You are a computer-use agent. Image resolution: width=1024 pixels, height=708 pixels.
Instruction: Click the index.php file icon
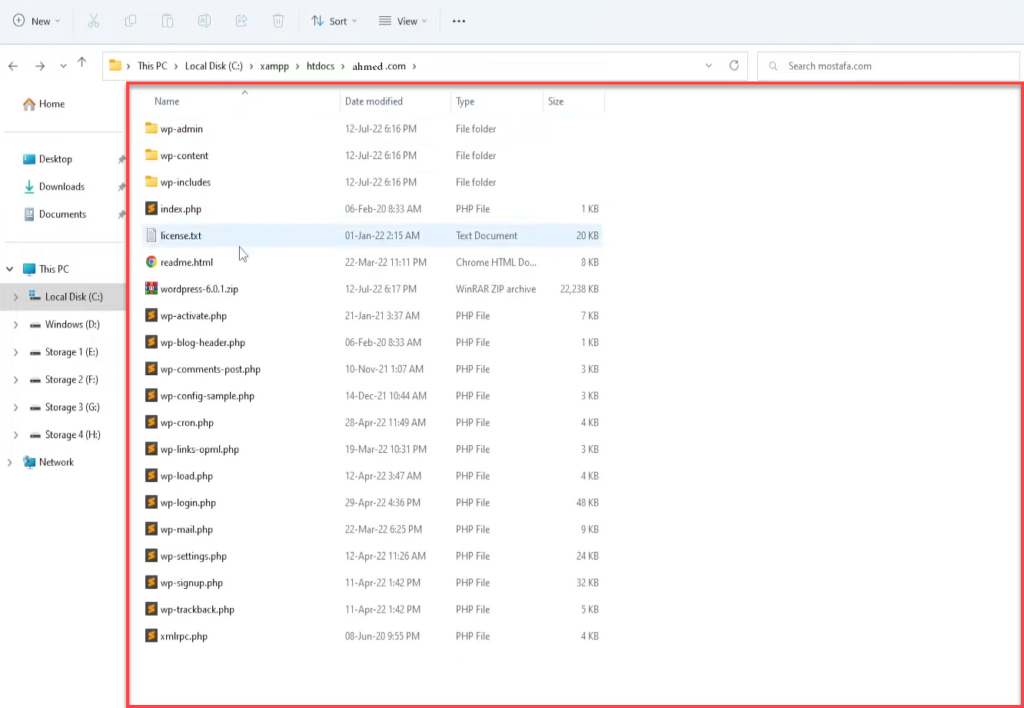pos(152,208)
